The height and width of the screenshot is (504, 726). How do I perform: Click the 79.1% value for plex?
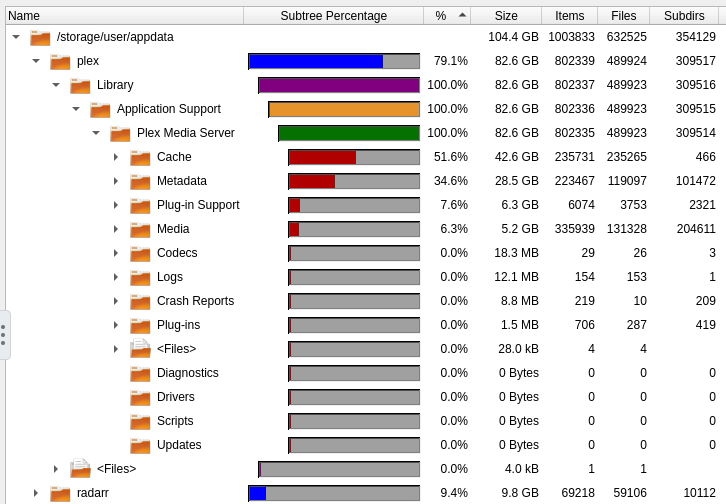point(451,61)
